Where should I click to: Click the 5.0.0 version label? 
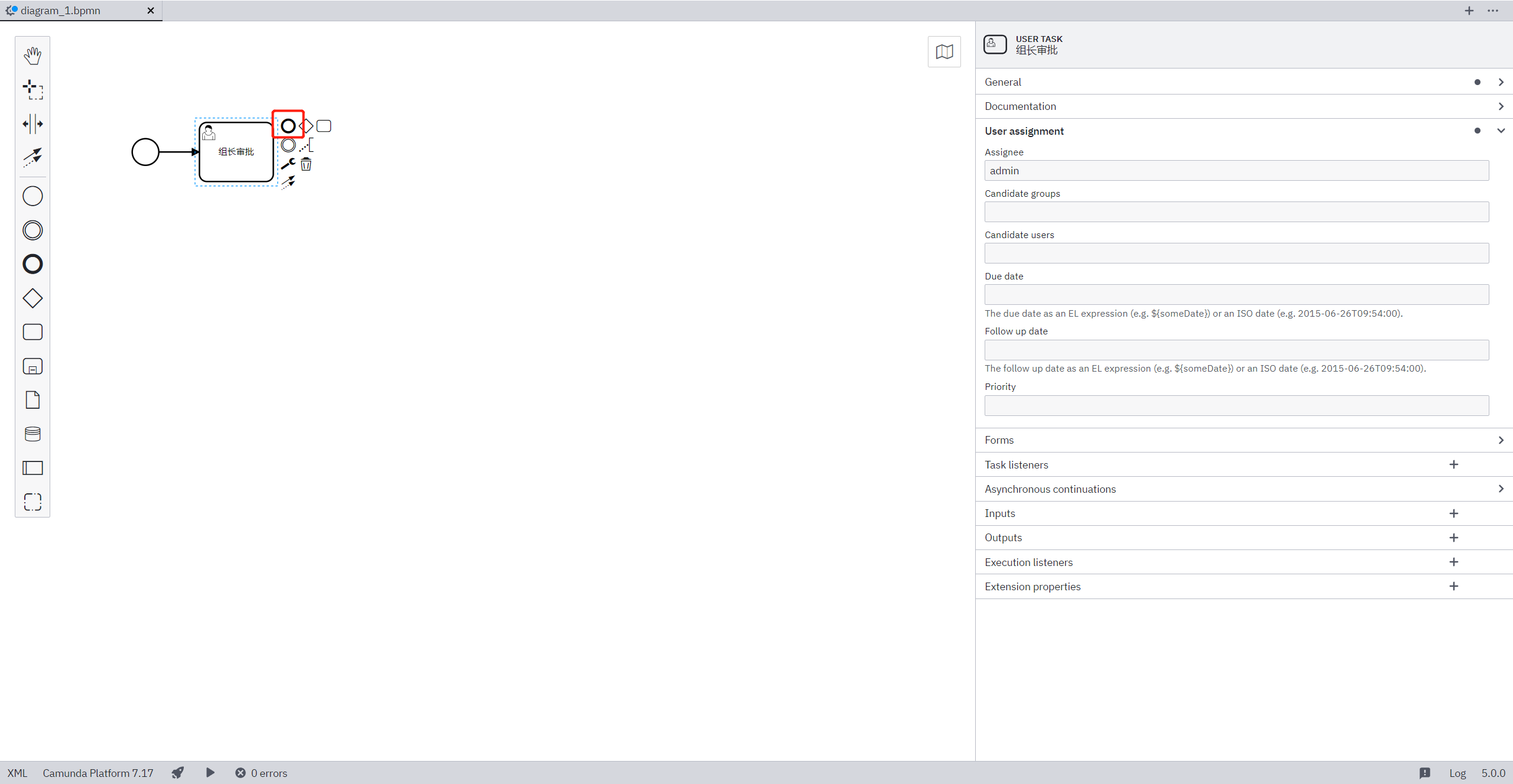click(1493, 773)
